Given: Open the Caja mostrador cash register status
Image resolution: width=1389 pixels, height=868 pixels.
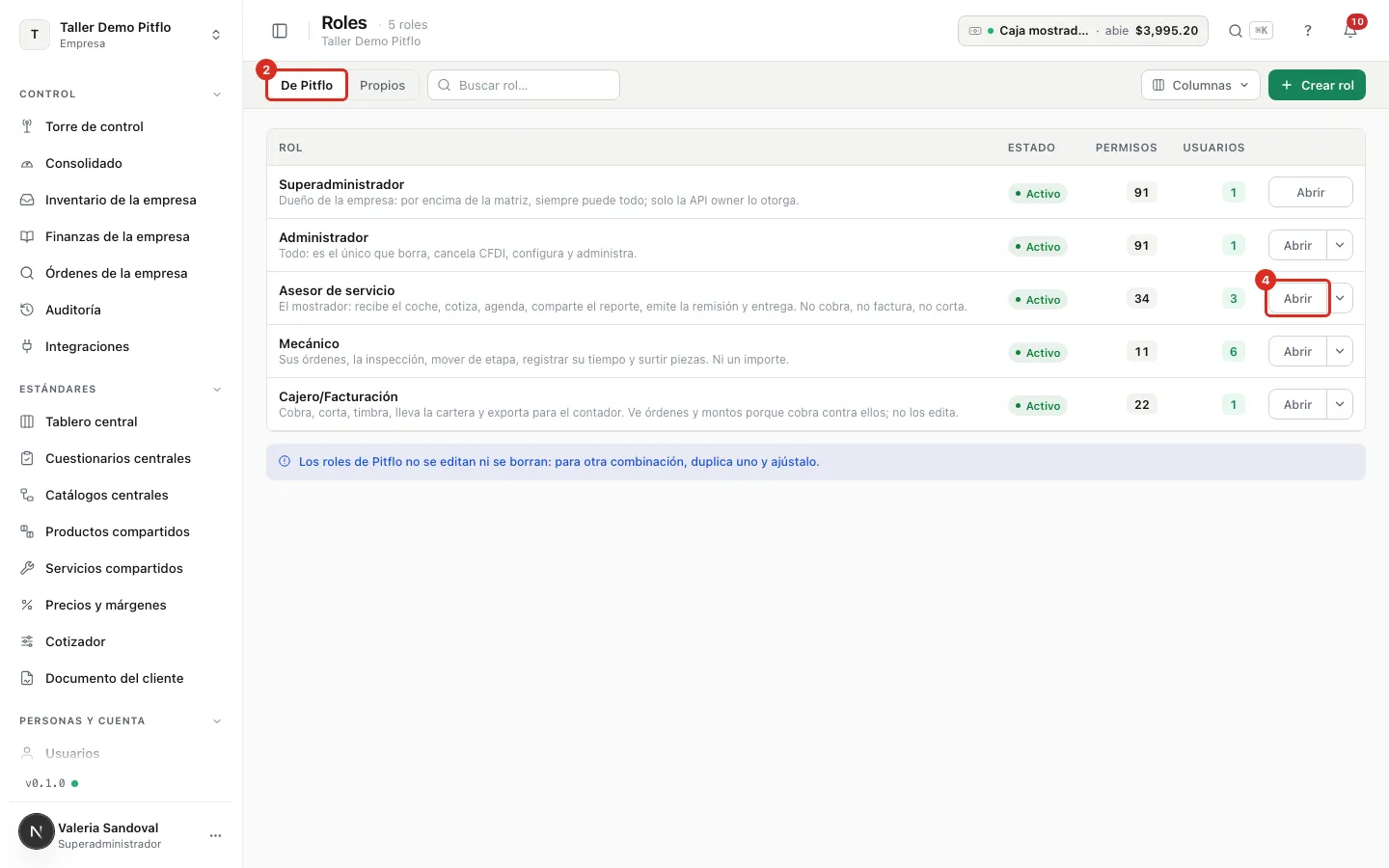Looking at the screenshot, I should [1083, 31].
